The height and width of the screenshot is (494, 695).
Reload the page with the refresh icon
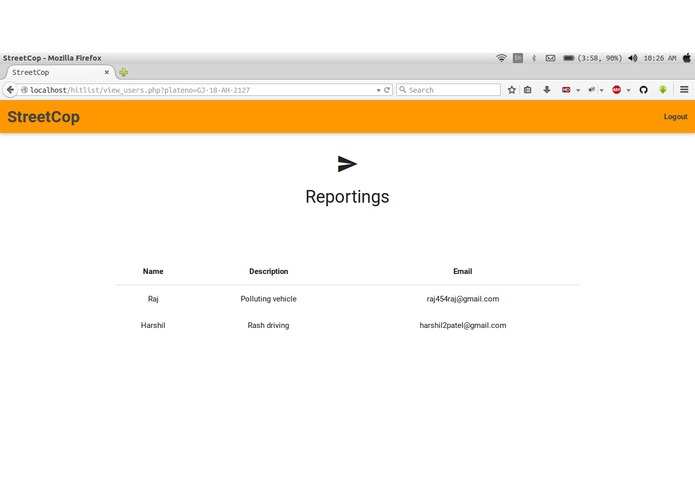[x=387, y=90]
